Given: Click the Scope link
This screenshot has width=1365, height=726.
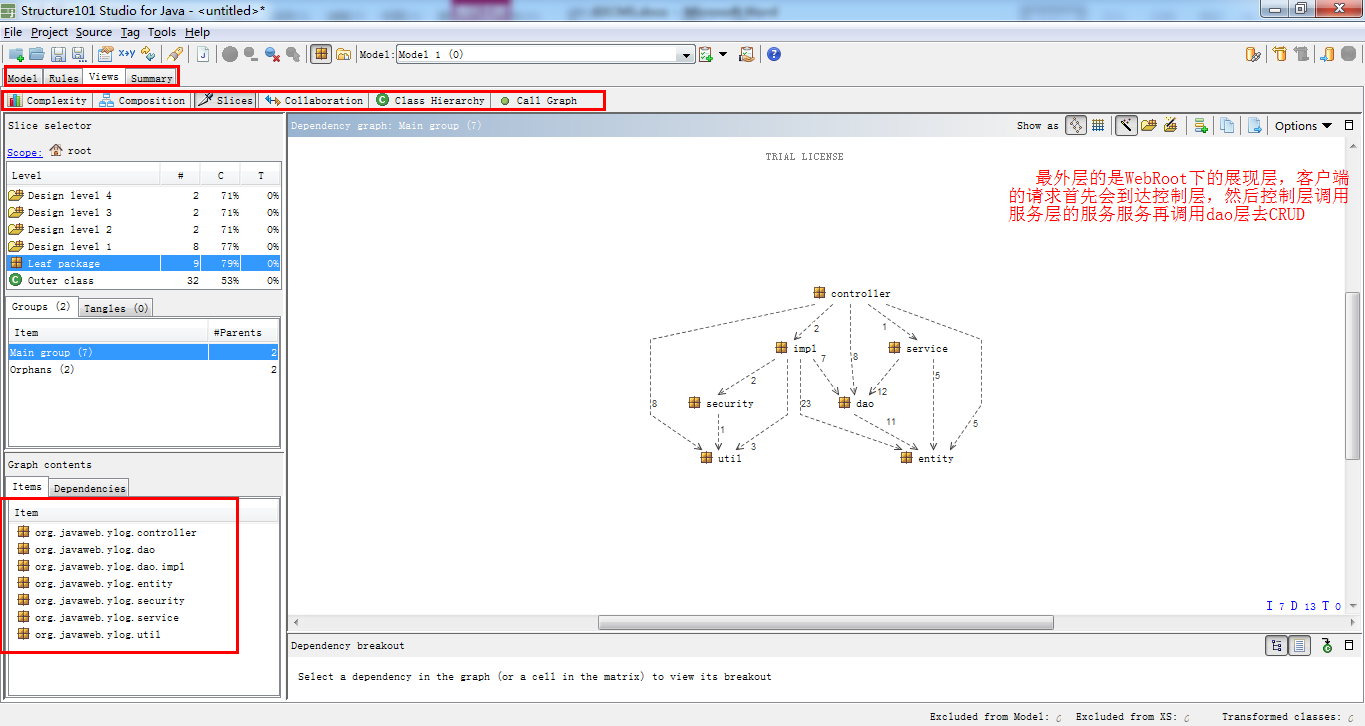Looking at the screenshot, I should [x=25, y=152].
